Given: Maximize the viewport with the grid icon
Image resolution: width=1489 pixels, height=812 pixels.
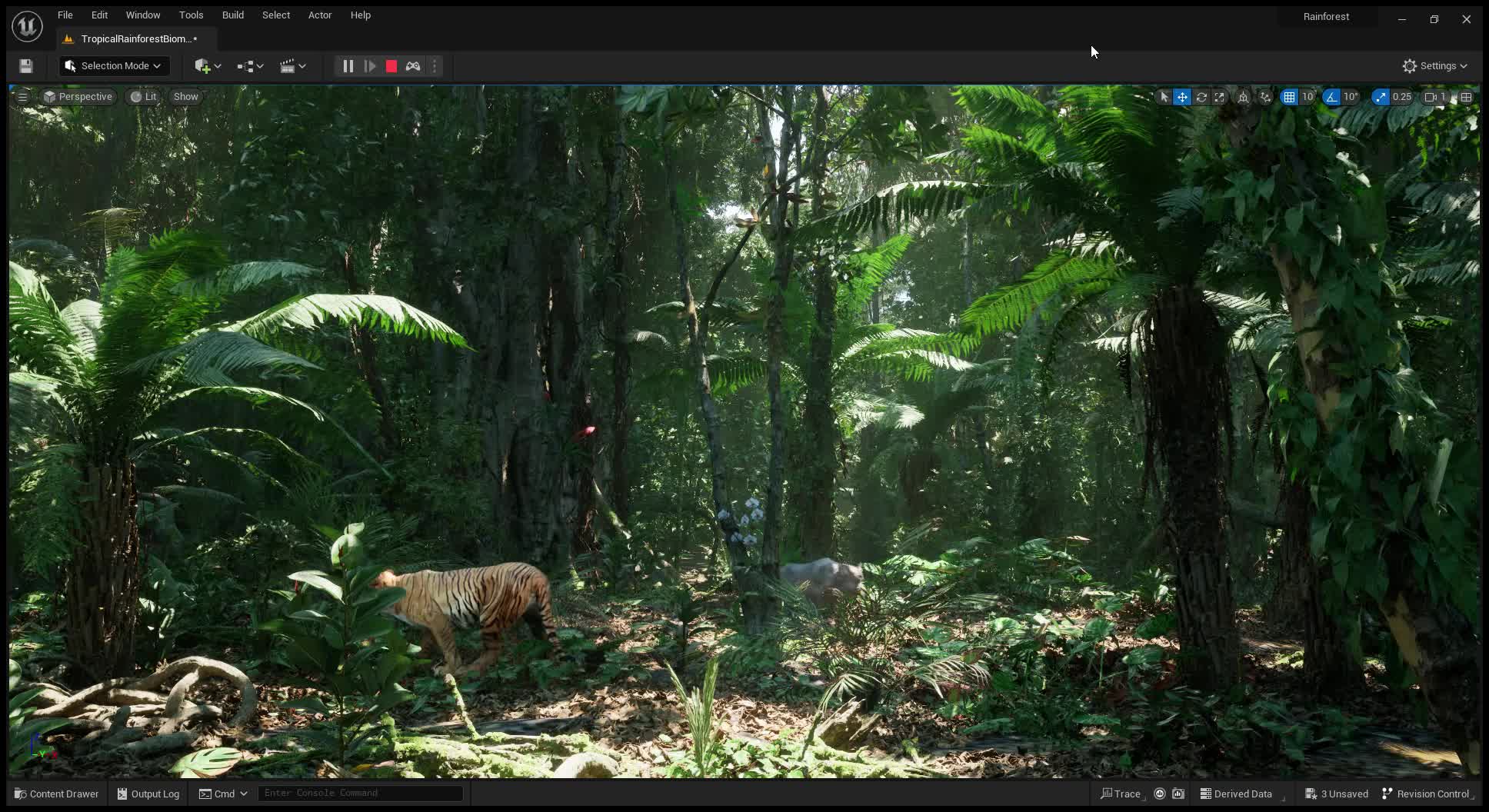Looking at the screenshot, I should 1467,97.
